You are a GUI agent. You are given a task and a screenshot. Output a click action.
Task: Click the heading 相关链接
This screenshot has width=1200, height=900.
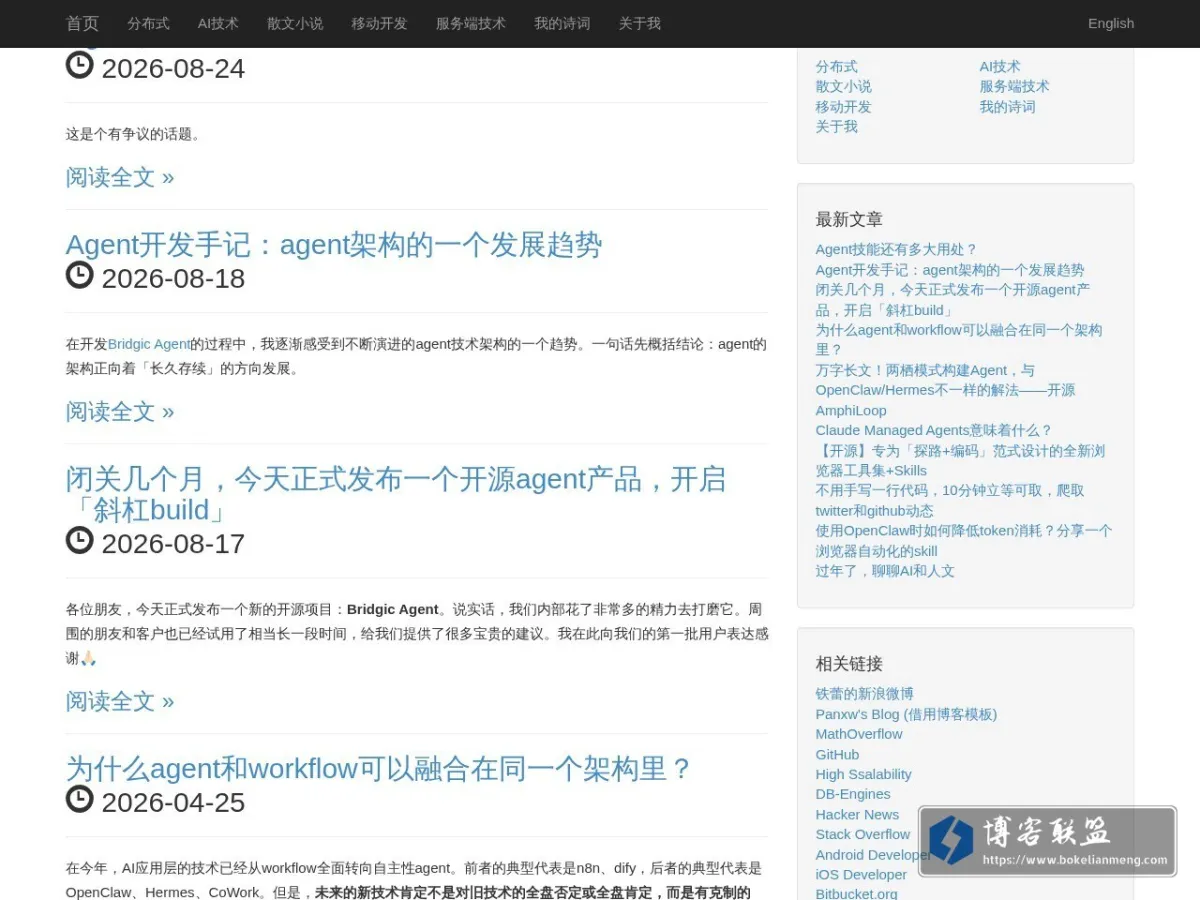tap(849, 663)
